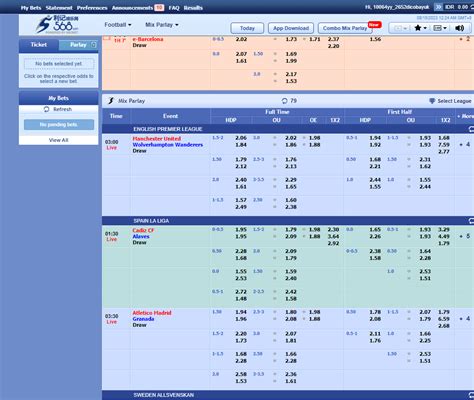The height and width of the screenshot is (400, 474).
Task: Select Alaves team name
Action: click(141, 236)
